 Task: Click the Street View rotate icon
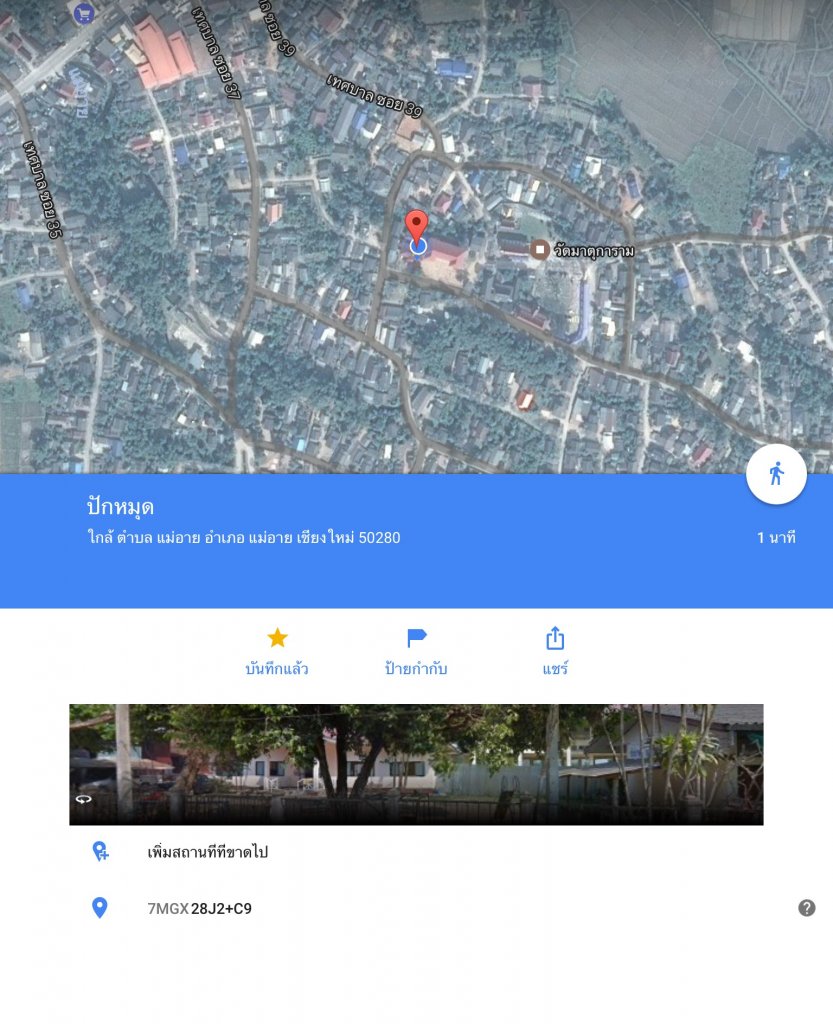(84, 799)
